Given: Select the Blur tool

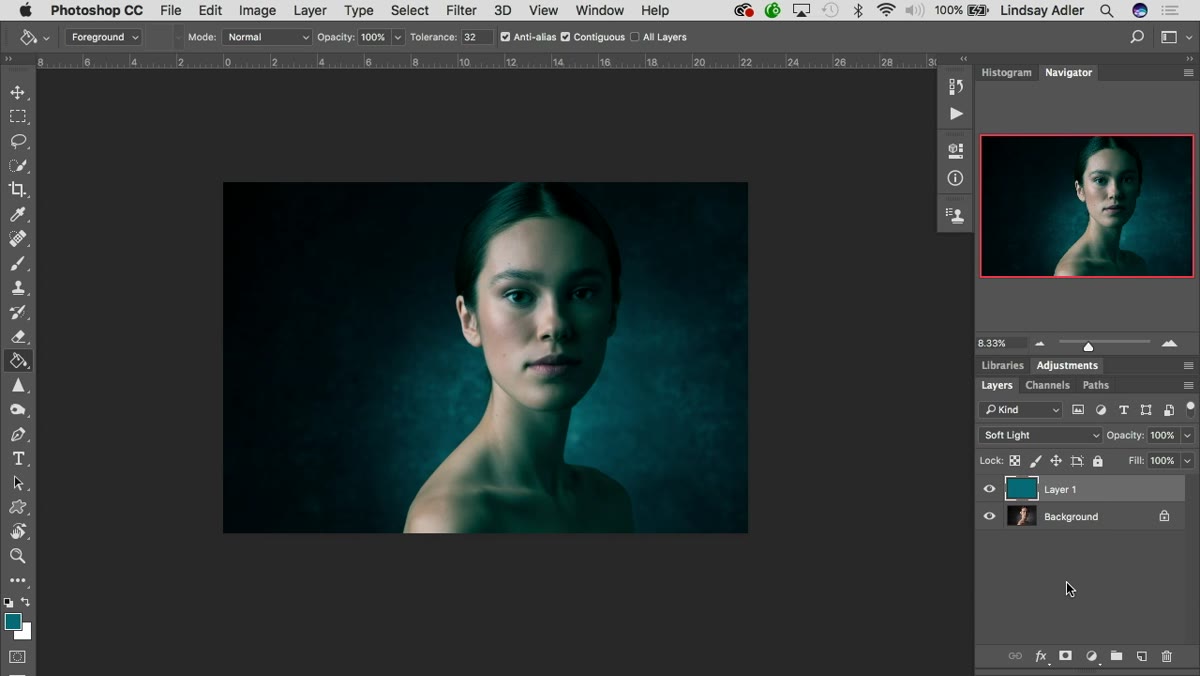Looking at the screenshot, I should pos(18,386).
